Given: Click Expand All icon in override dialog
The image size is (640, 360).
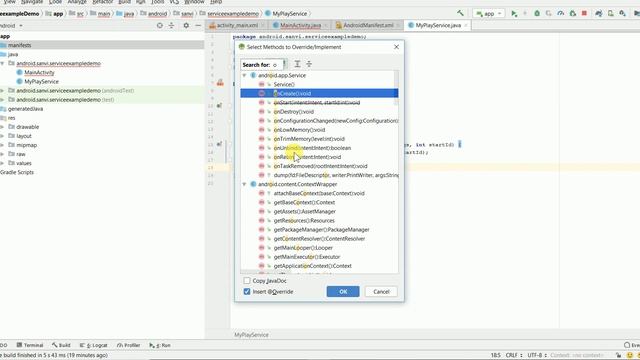Looking at the screenshot, I should pos(297,64).
